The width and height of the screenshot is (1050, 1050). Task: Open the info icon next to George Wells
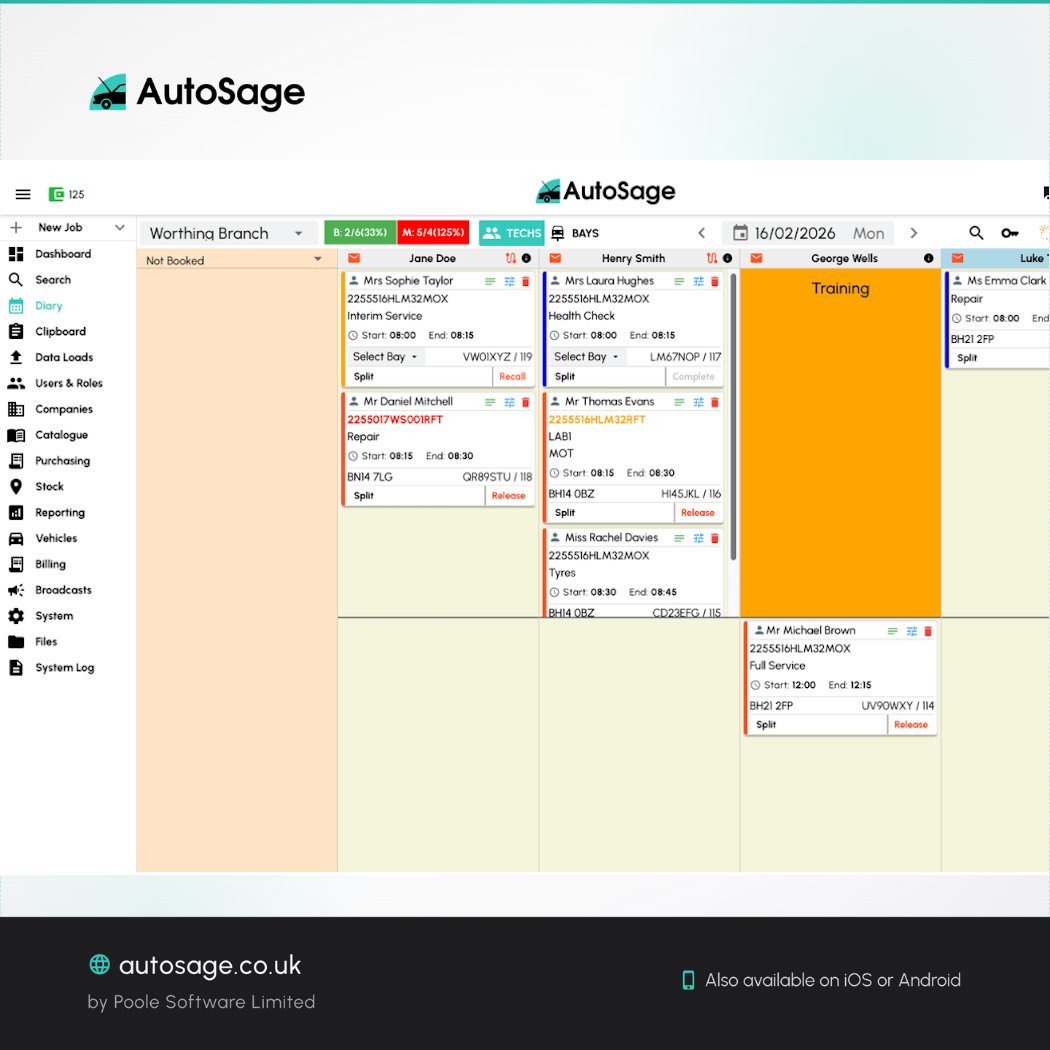point(926,258)
